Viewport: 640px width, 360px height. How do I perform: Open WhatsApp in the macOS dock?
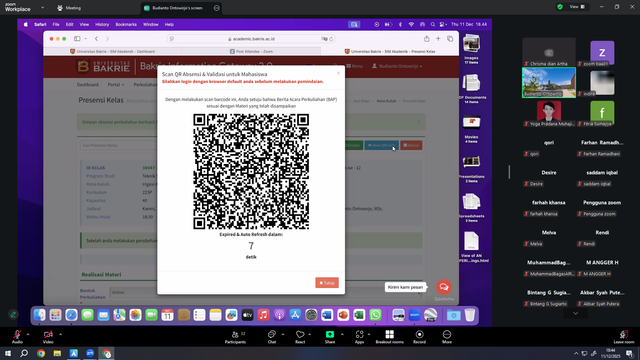tap(375, 315)
